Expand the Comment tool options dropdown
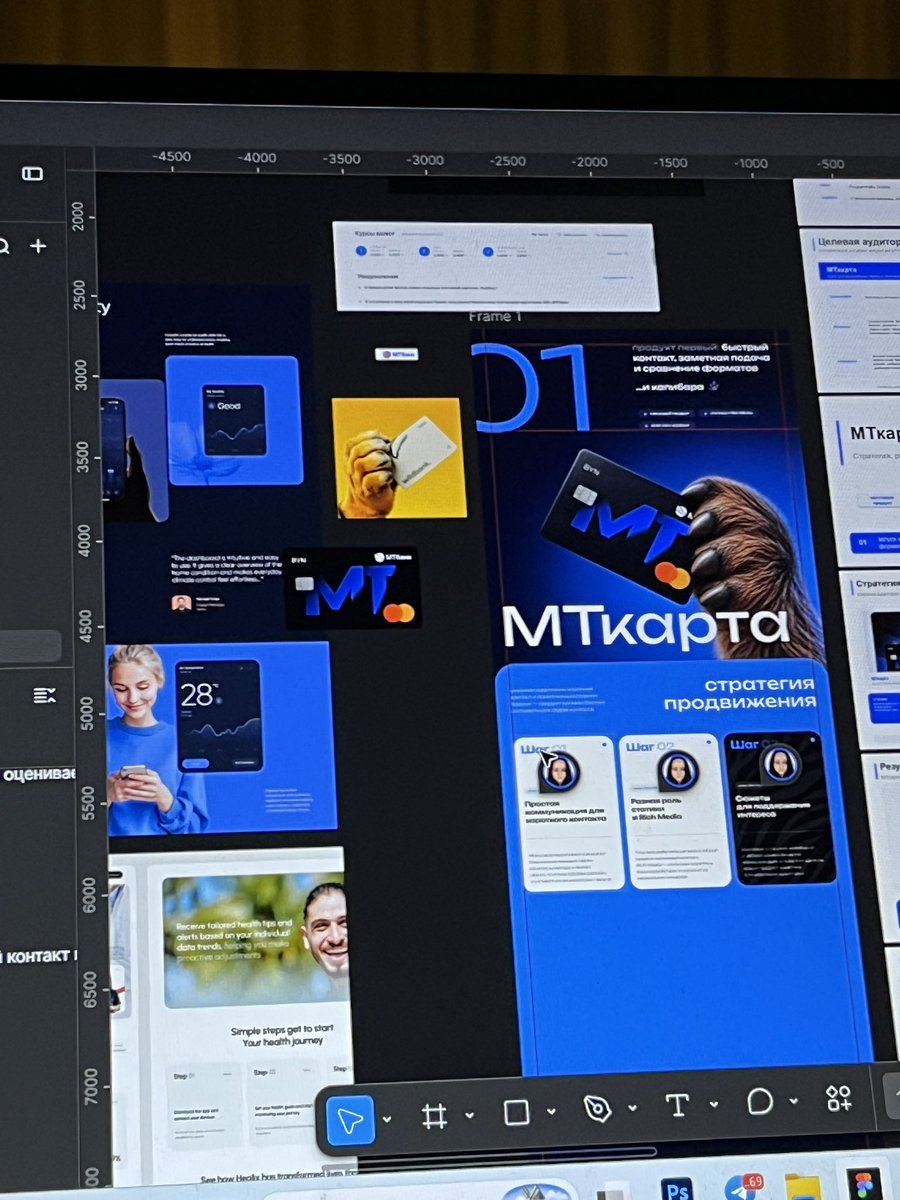Screen dimensions: 900x1200 (794, 1101)
